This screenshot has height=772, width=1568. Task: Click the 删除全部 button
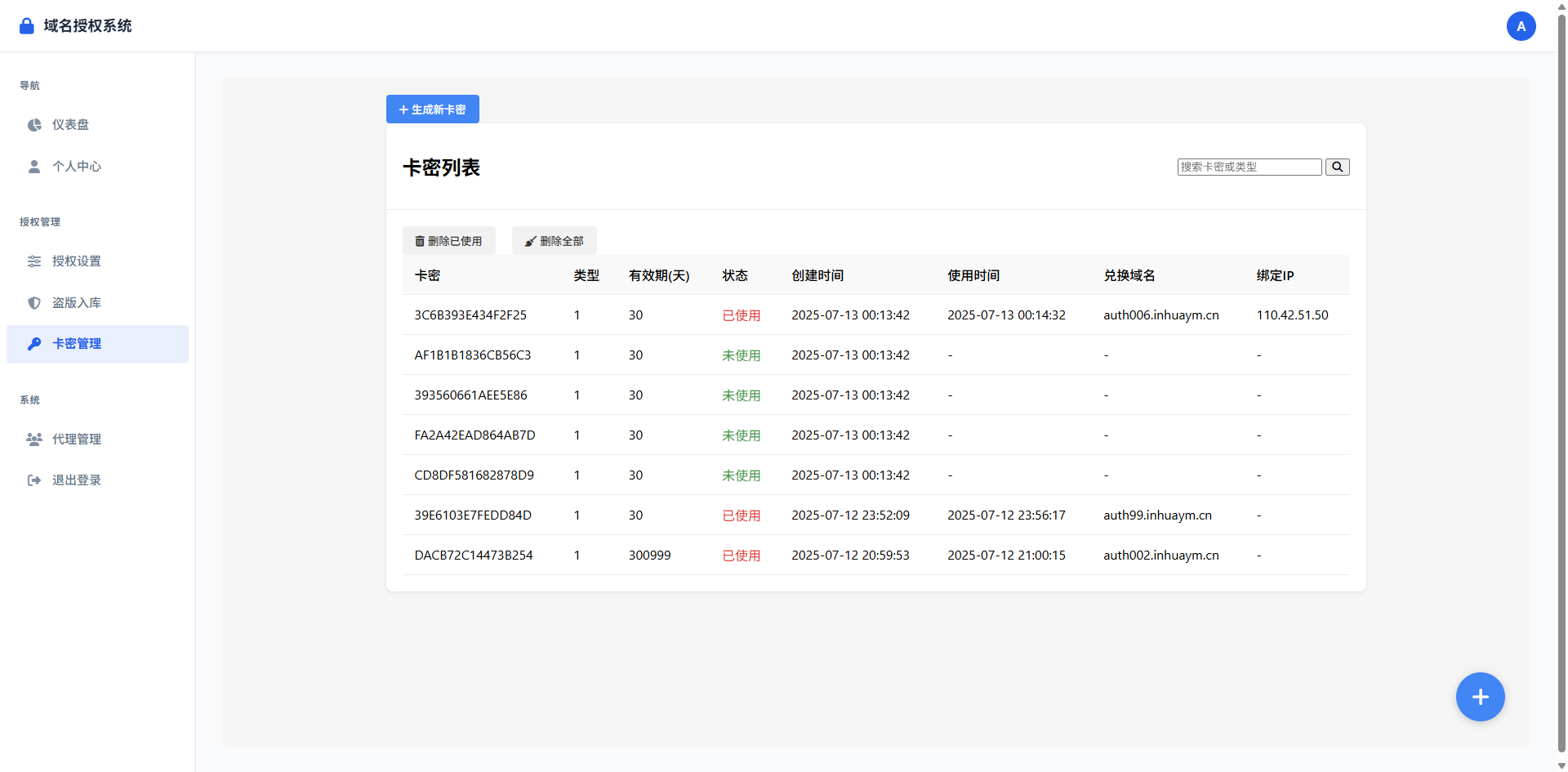coord(554,241)
